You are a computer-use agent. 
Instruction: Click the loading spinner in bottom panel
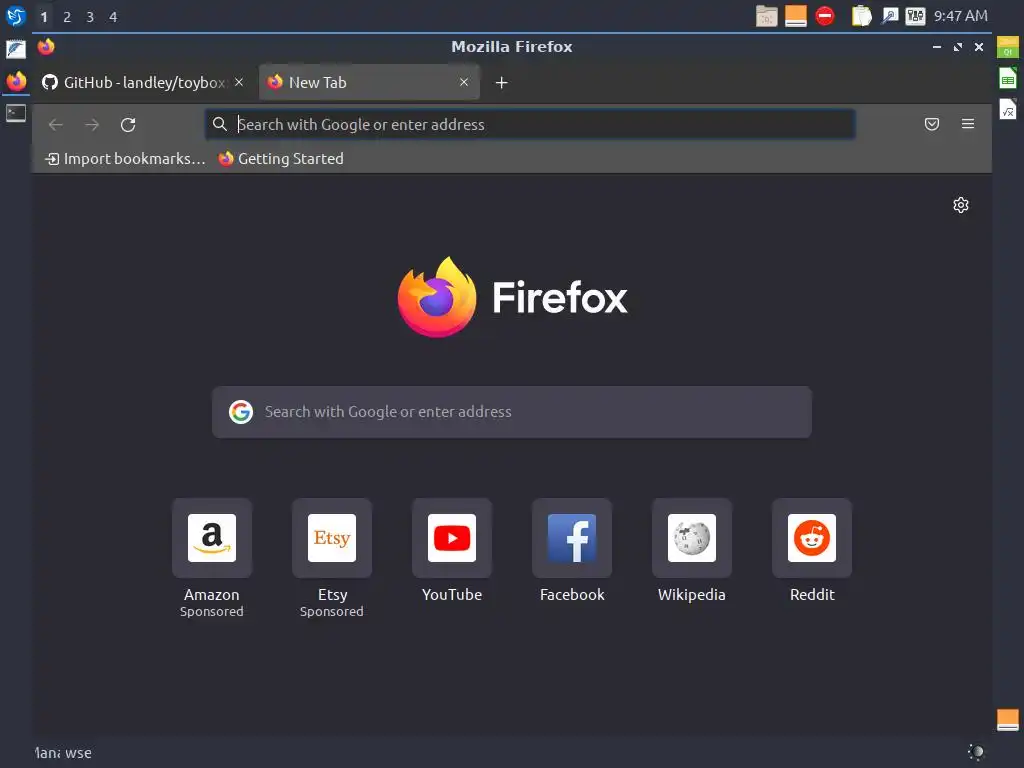976,752
